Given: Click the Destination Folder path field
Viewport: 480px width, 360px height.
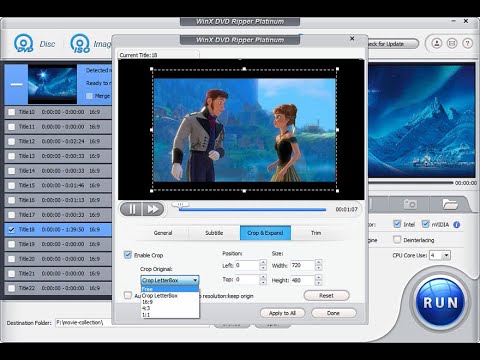Looking at the screenshot, I should (x=133, y=323).
